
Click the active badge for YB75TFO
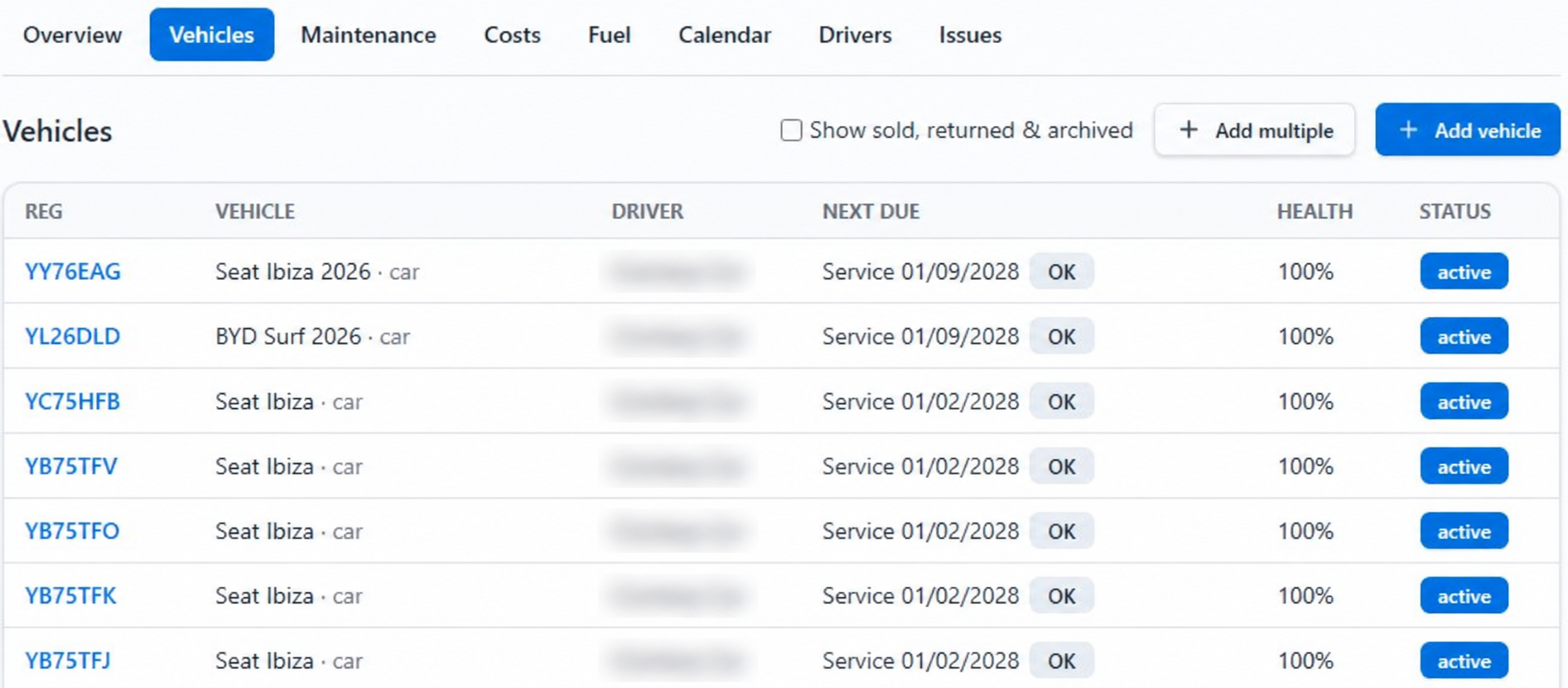click(x=1464, y=531)
